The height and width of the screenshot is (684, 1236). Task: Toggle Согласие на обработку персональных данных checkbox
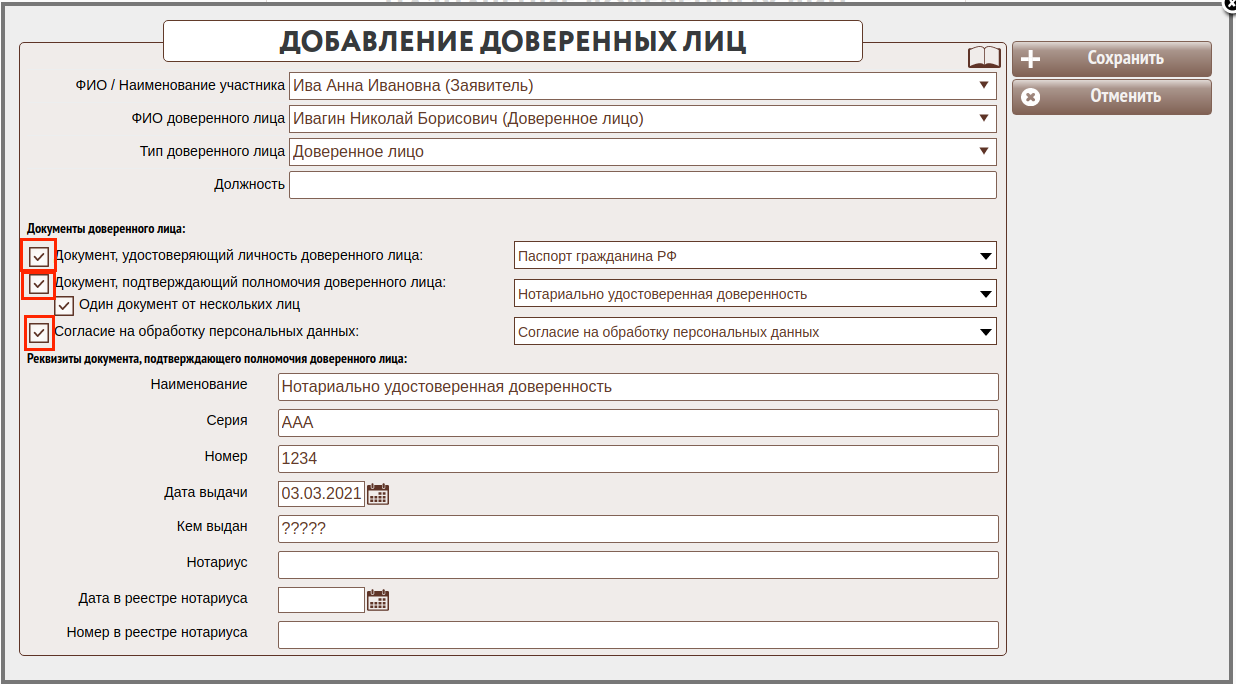tap(39, 332)
